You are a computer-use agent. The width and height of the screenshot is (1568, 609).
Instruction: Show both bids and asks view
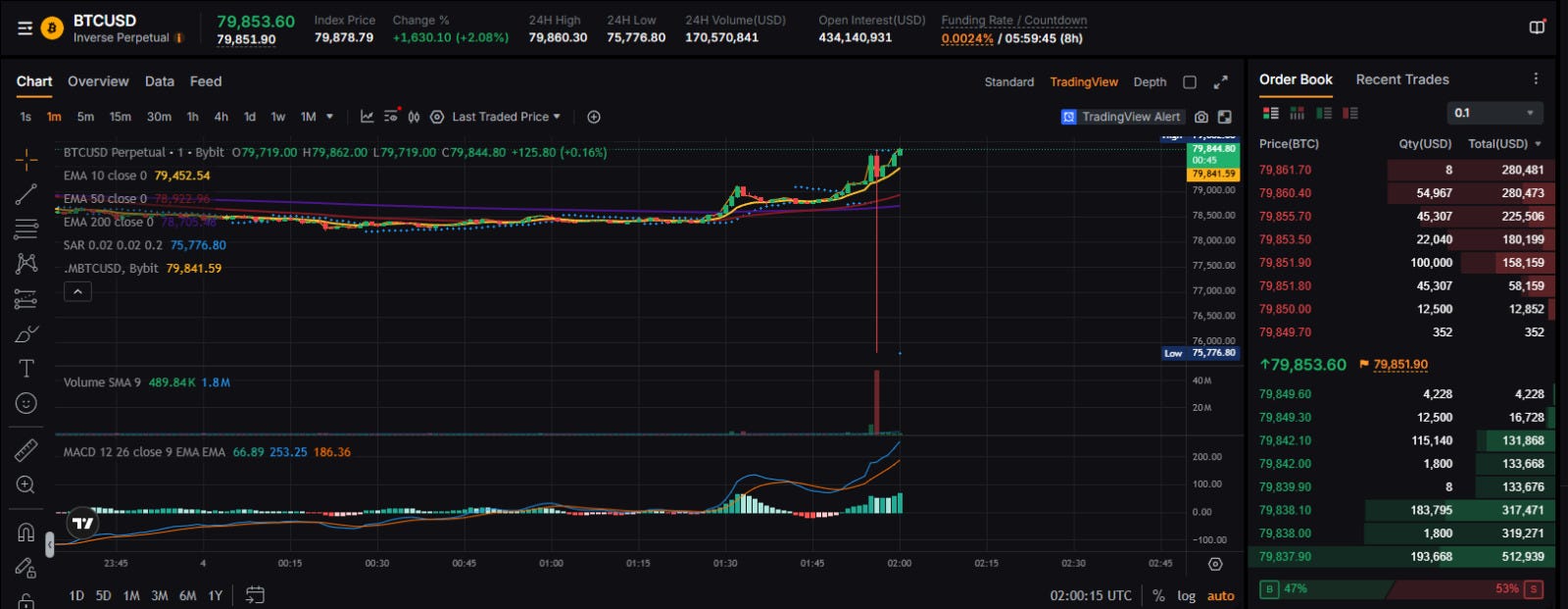click(1271, 113)
